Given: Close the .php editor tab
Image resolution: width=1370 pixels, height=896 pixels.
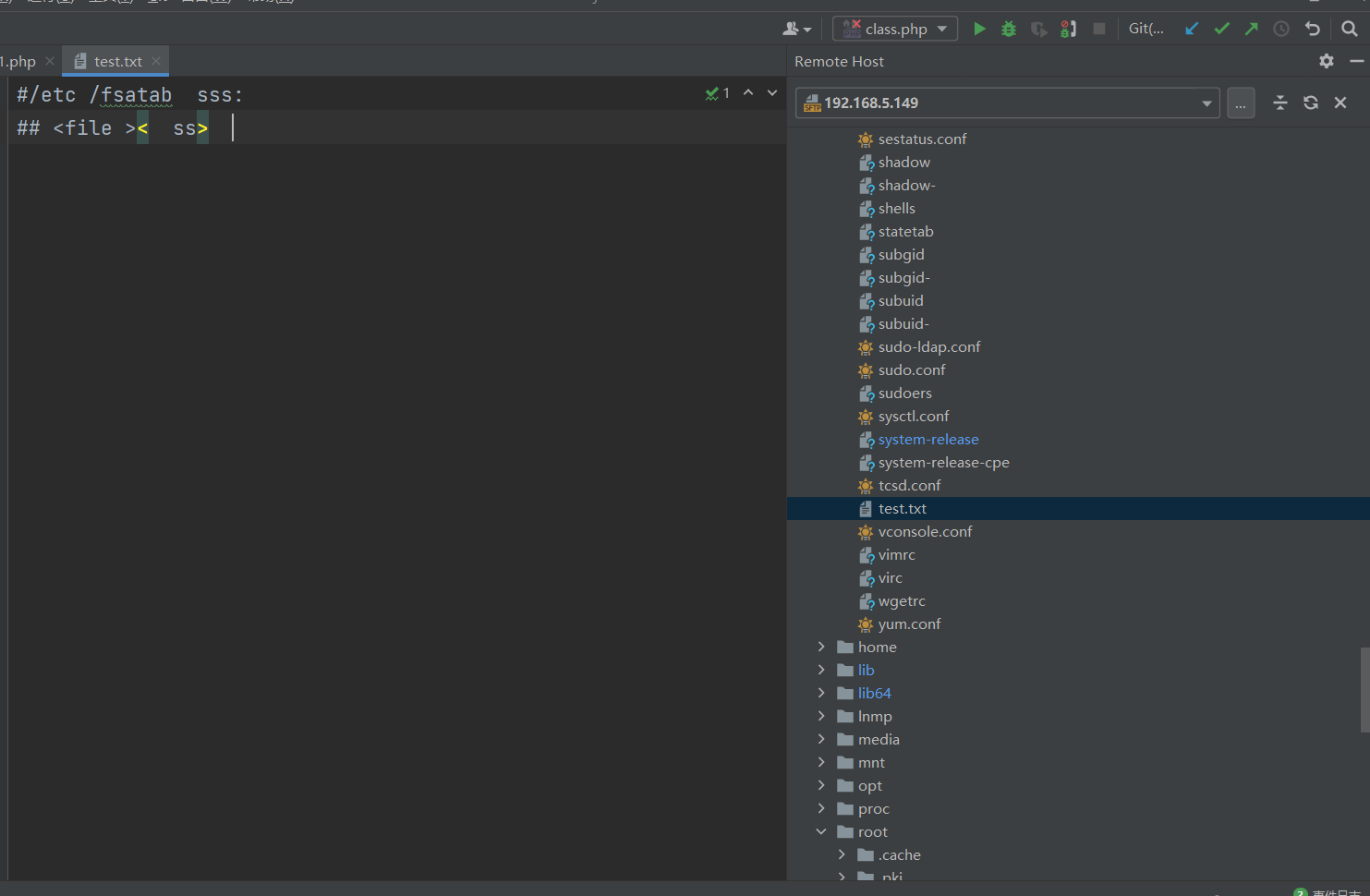Looking at the screenshot, I should click(50, 61).
